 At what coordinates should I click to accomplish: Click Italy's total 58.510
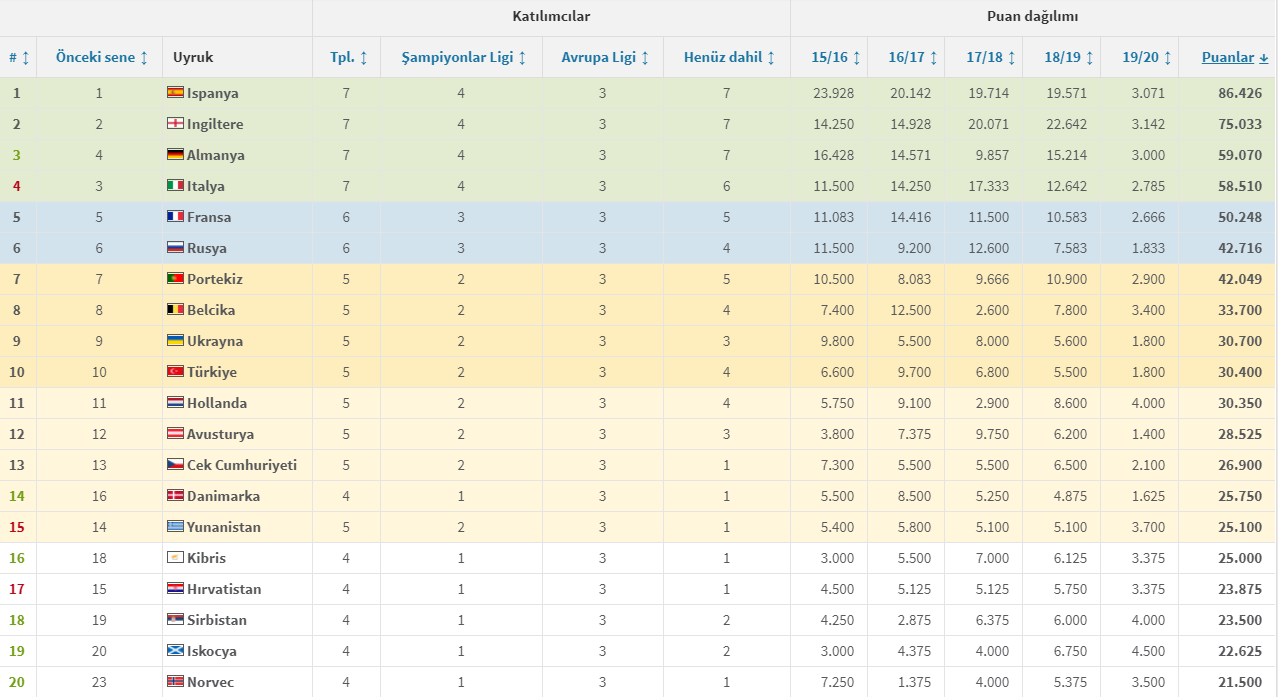coord(1240,186)
